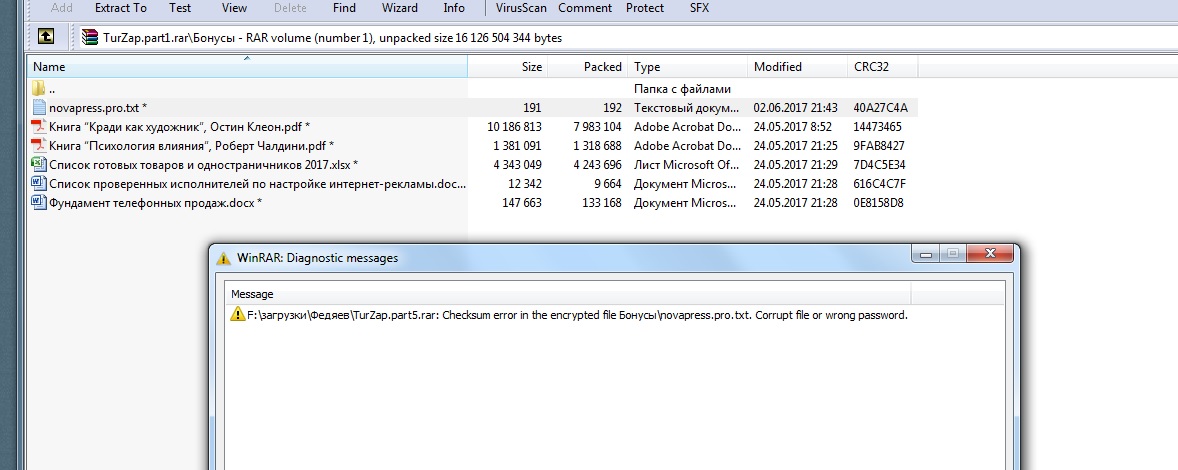Screen dimensions: 1178x470
Task: Select Список готовых товаров xlsx file
Action: tap(473, 164)
